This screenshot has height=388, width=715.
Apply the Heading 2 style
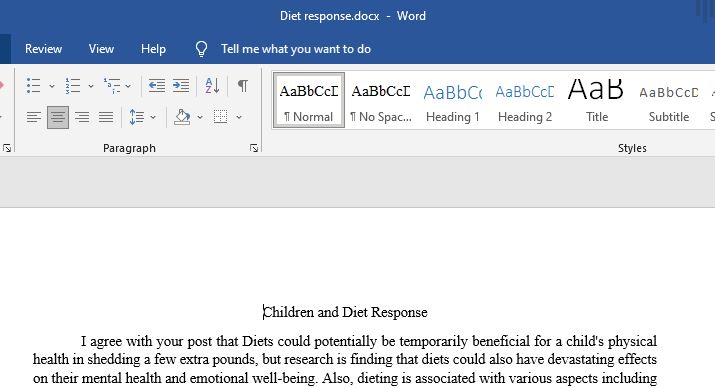pos(525,100)
